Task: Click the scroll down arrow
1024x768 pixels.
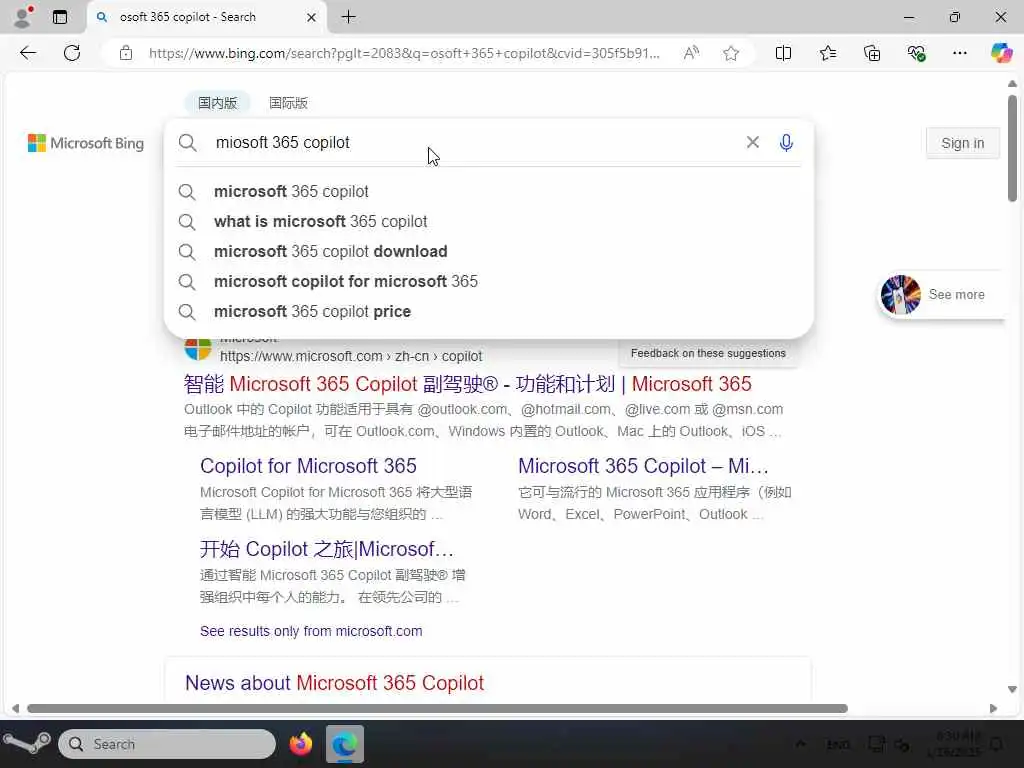Action: pos(1012,689)
